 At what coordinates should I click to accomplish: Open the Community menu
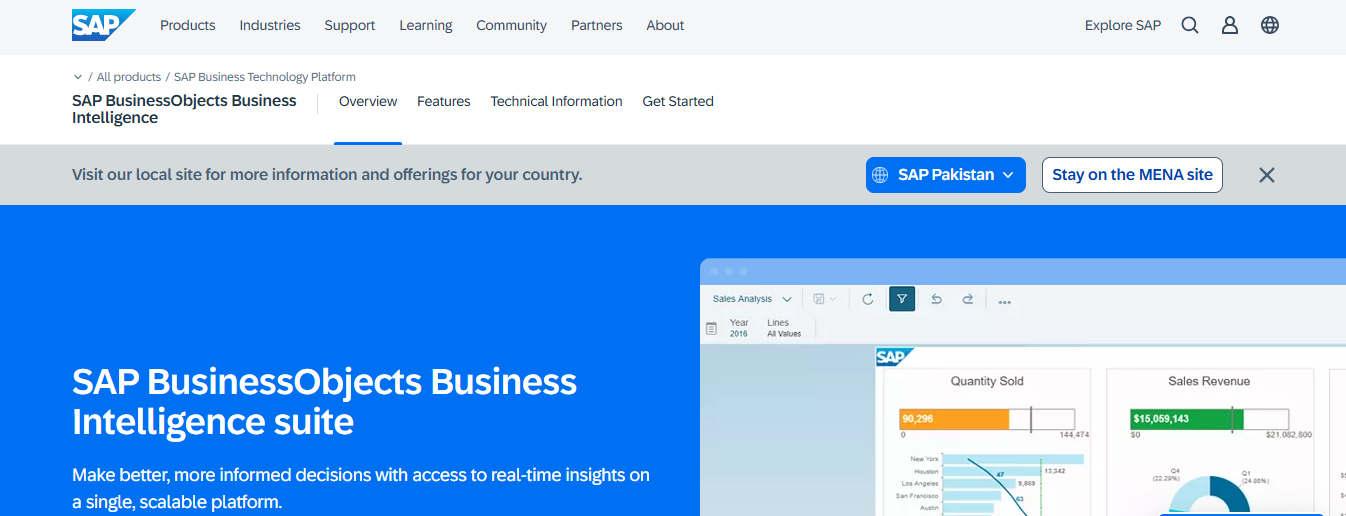point(511,25)
